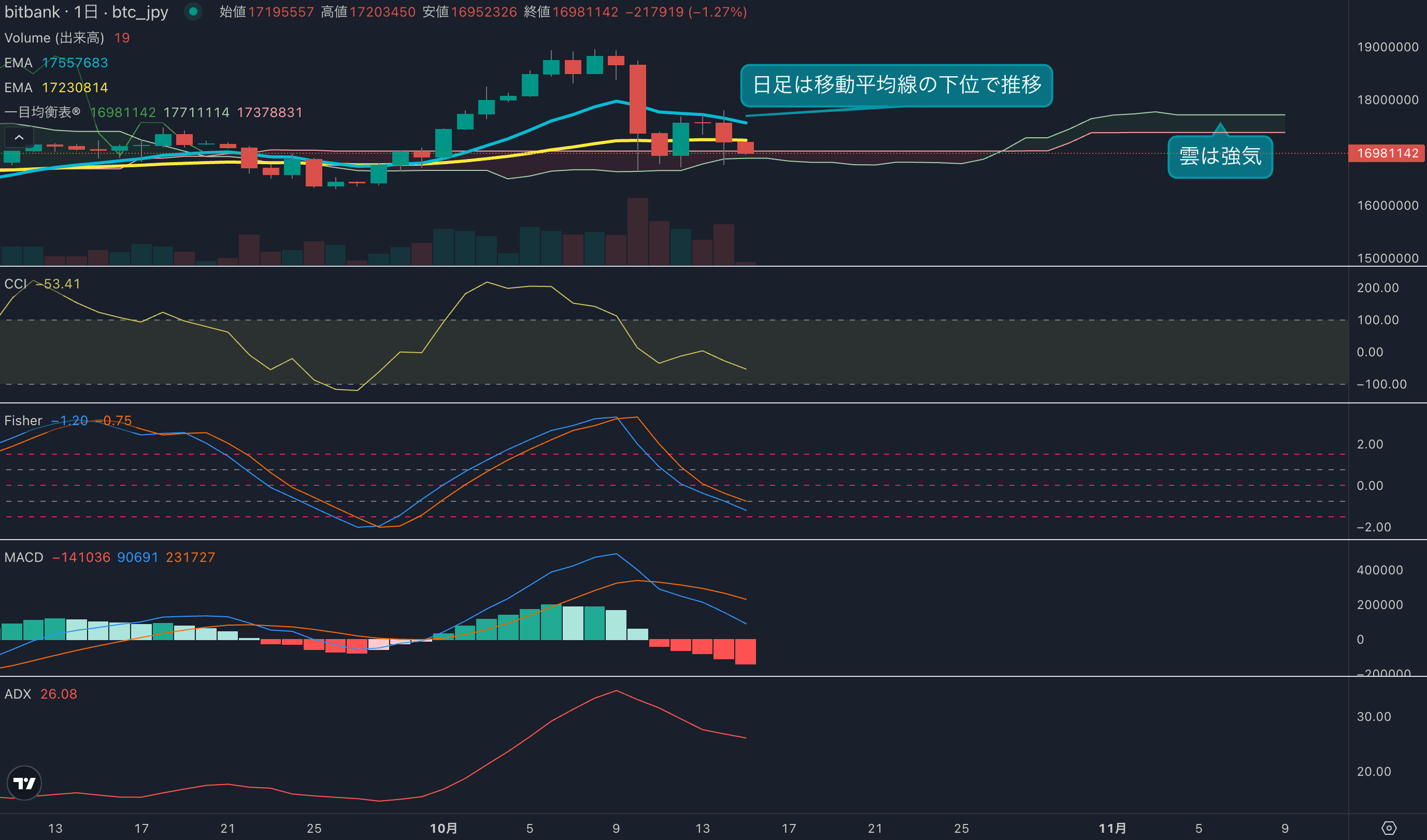Click the 一目均衡表 indicator legend

click(x=42, y=112)
